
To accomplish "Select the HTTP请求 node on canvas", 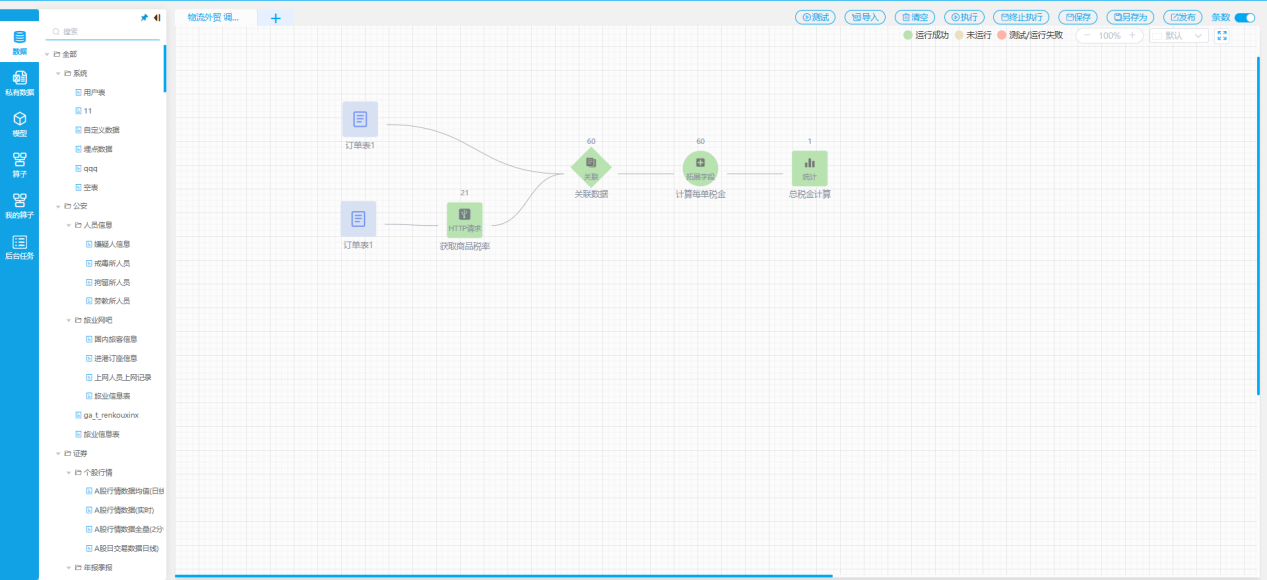I will pyautogui.click(x=464, y=220).
